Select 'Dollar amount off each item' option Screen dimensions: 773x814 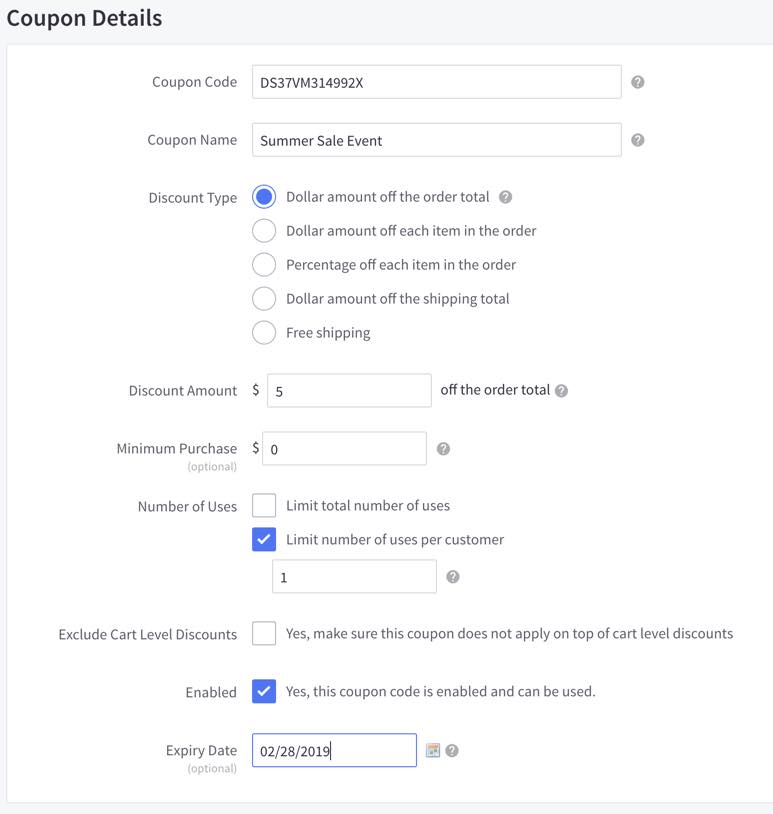pyautogui.click(x=264, y=230)
